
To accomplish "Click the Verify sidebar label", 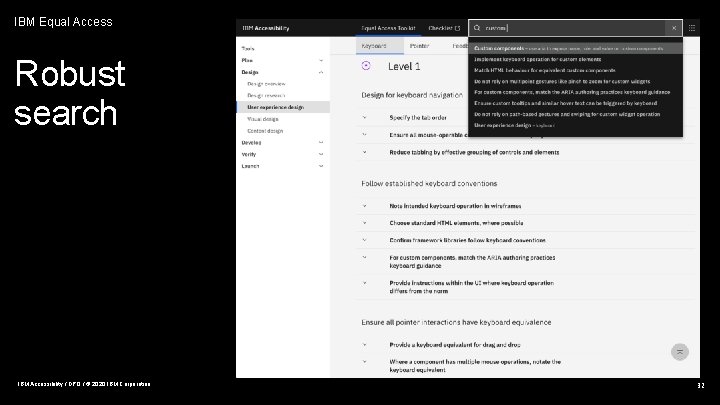I will (x=249, y=154).
